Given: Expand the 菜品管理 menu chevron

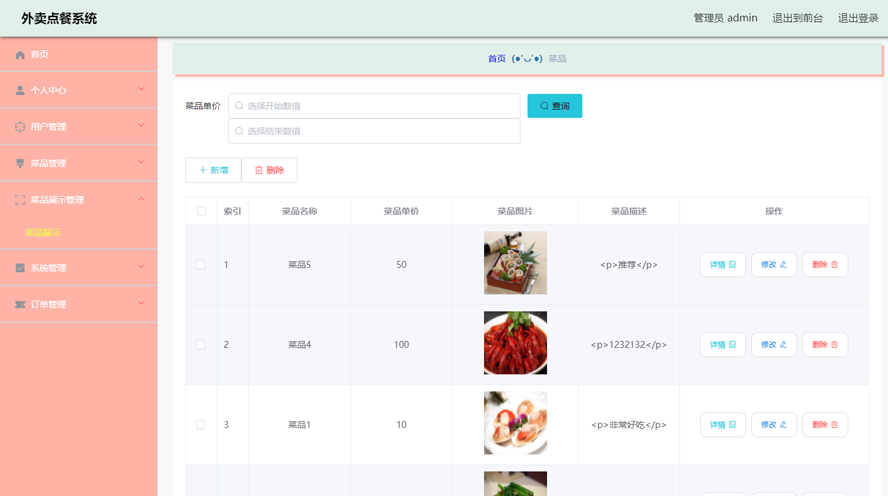Looking at the screenshot, I should coord(141,162).
